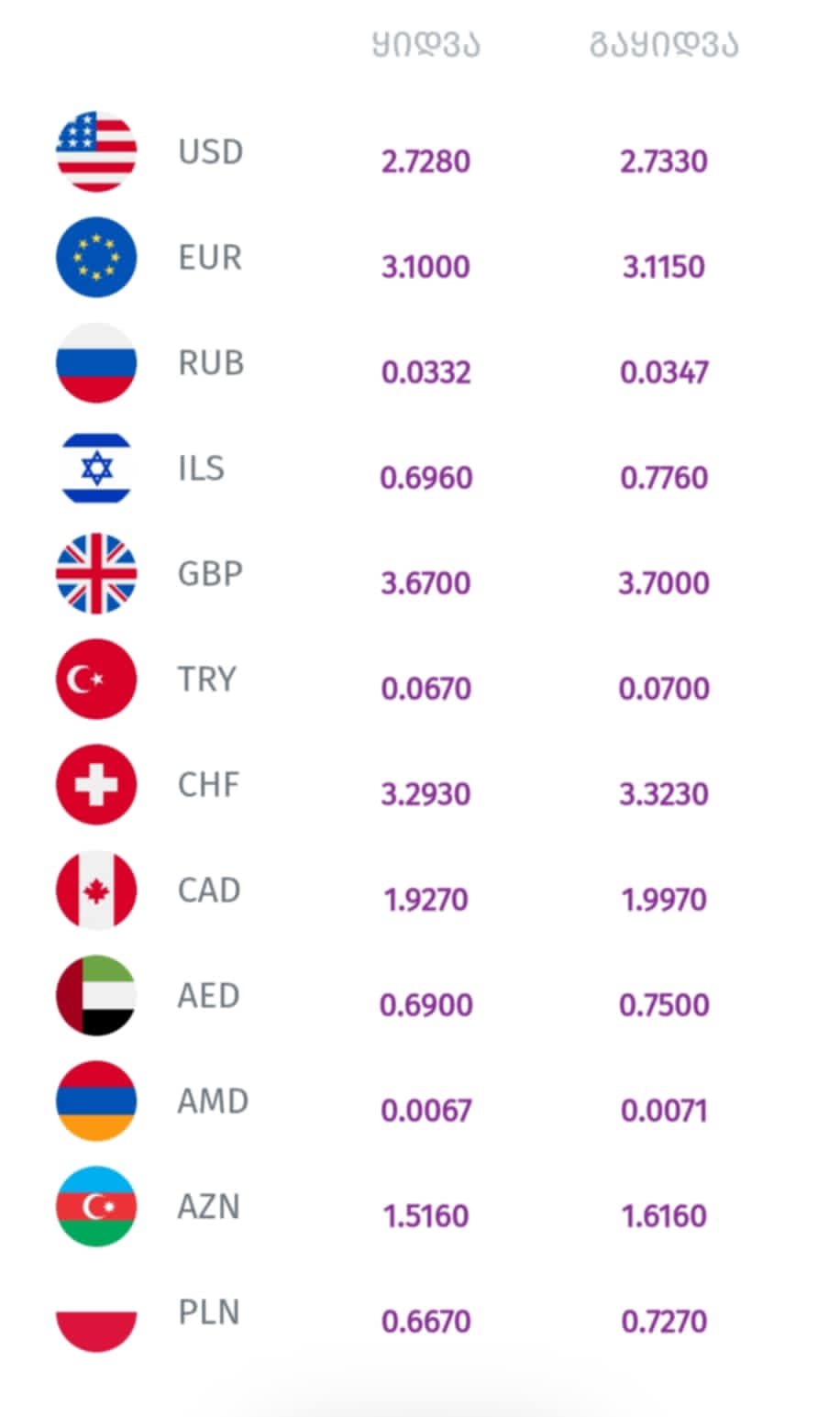Open the EUR currency label
The width and height of the screenshot is (840, 1417).
[x=211, y=258]
